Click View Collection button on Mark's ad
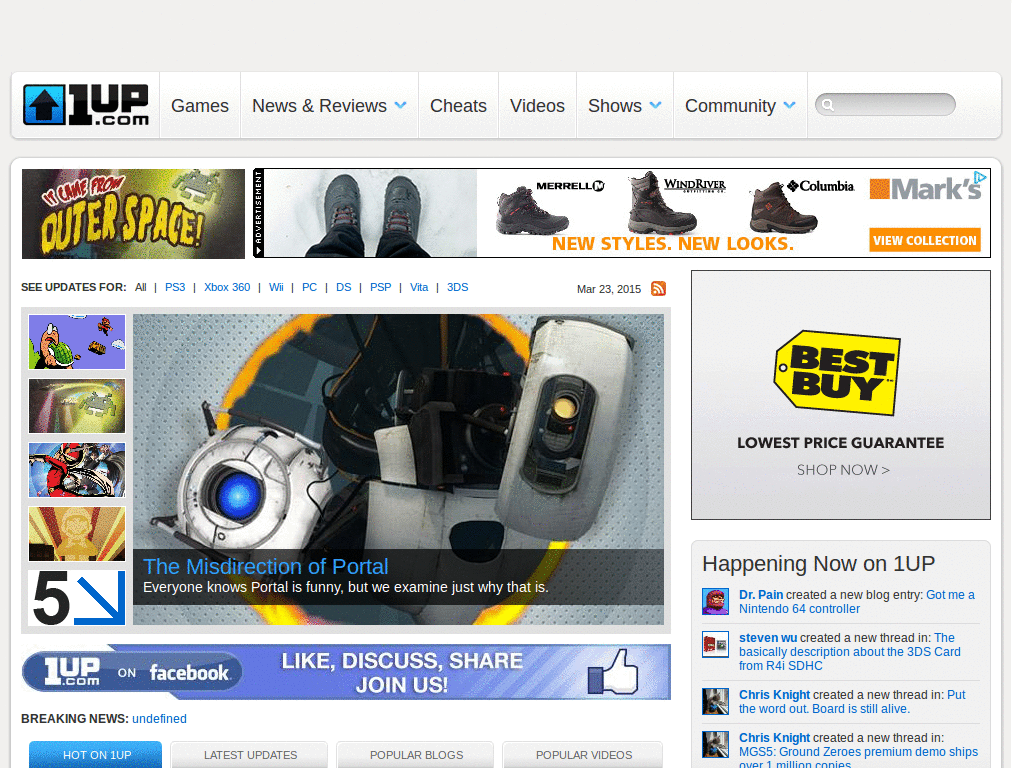The image size is (1024, 768). tap(925, 240)
